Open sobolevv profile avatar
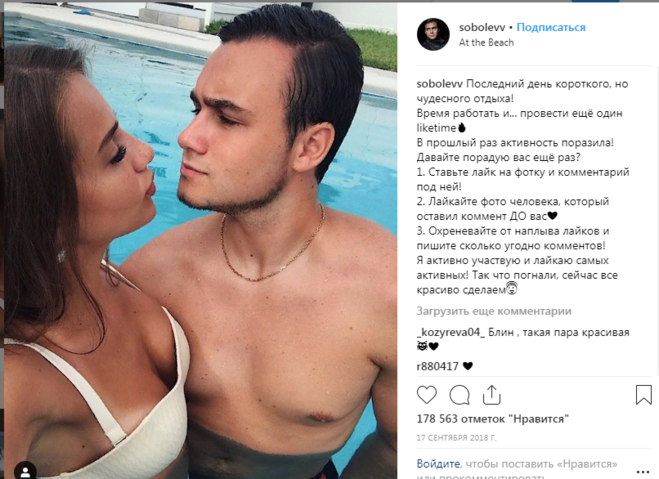This screenshot has width=659, height=479. click(x=433, y=34)
